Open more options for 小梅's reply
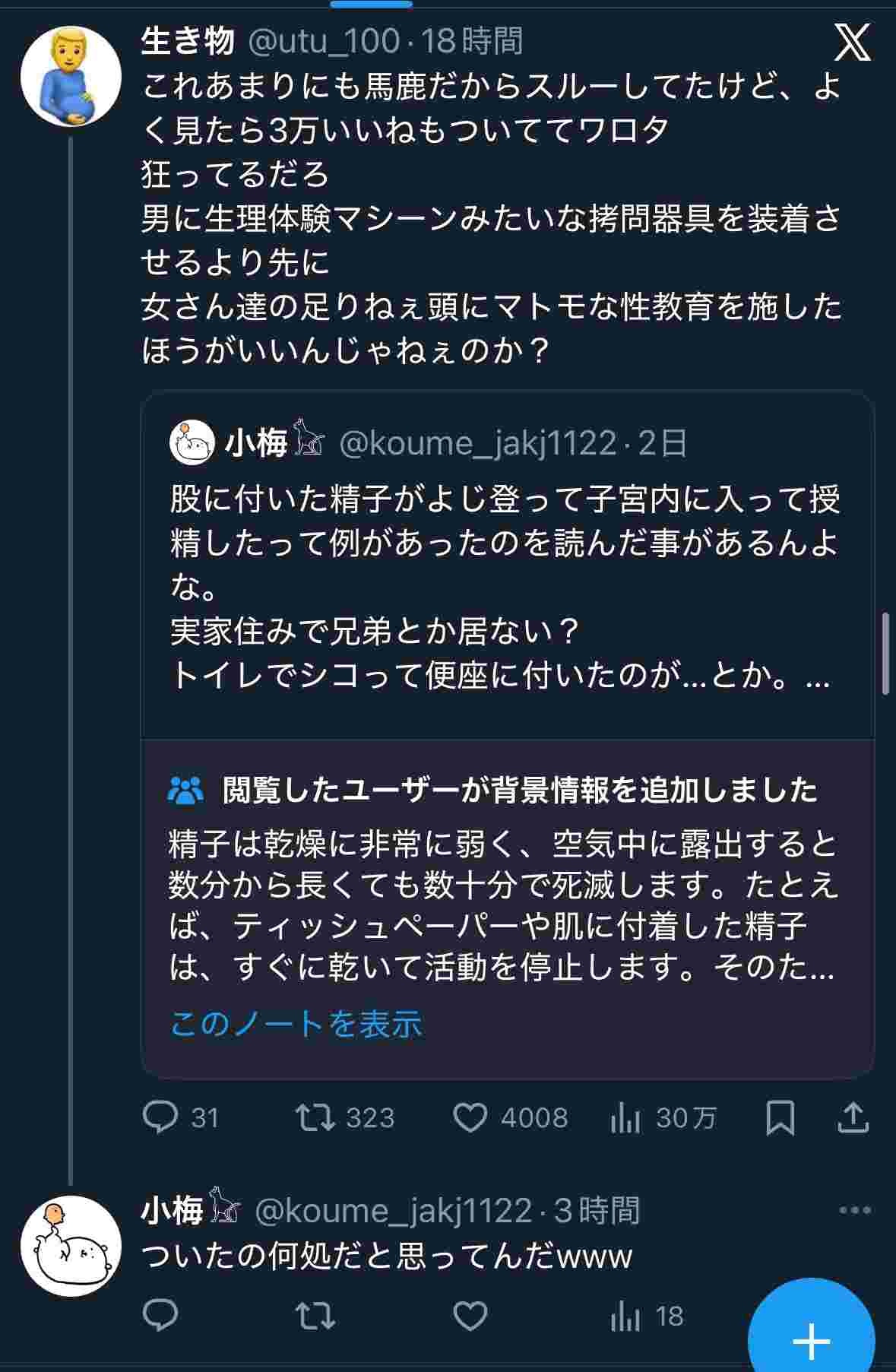Image resolution: width=896 pixels, height=1372 pixels. pos(855,1211)
